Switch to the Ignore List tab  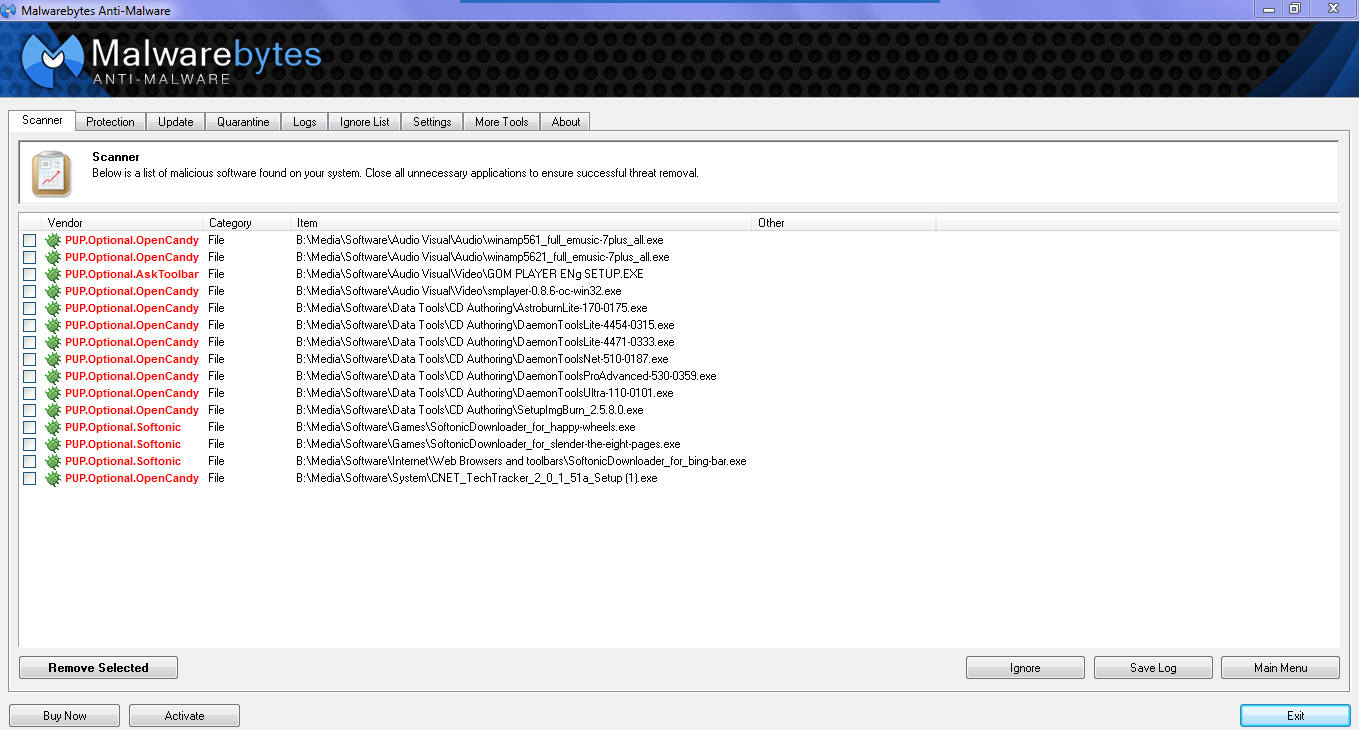click(364, 122)
